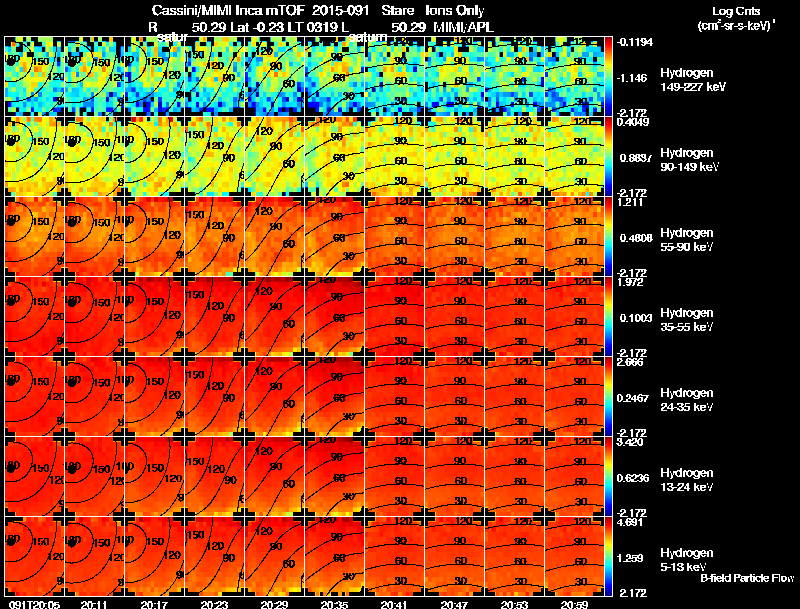Viewport: 800px width, 609px height.
Task: Click the 1.972 colorbar value
Action: (631, 283)
